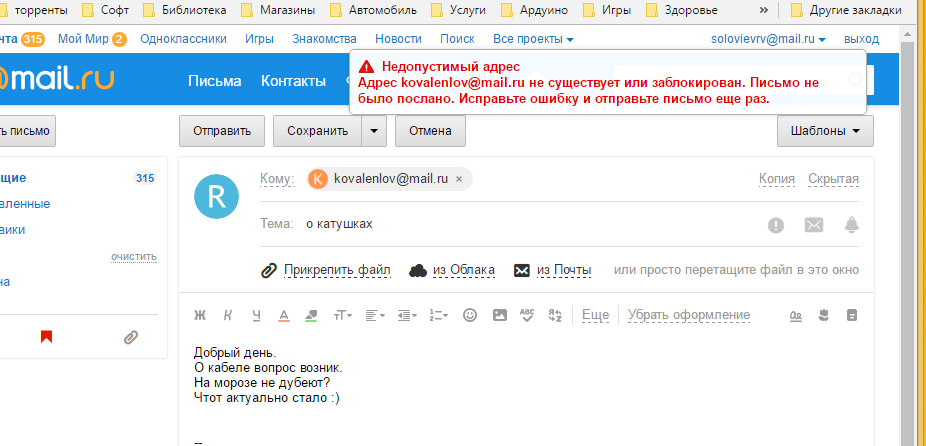Click the cloud icon
Viewport: 926px width, 446px height.
tap(418, 271)
